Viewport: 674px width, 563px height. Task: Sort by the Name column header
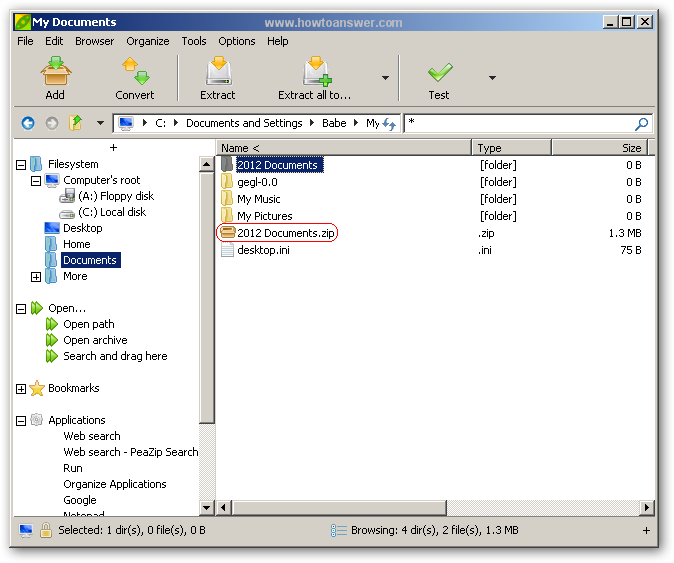coord(343,148)
